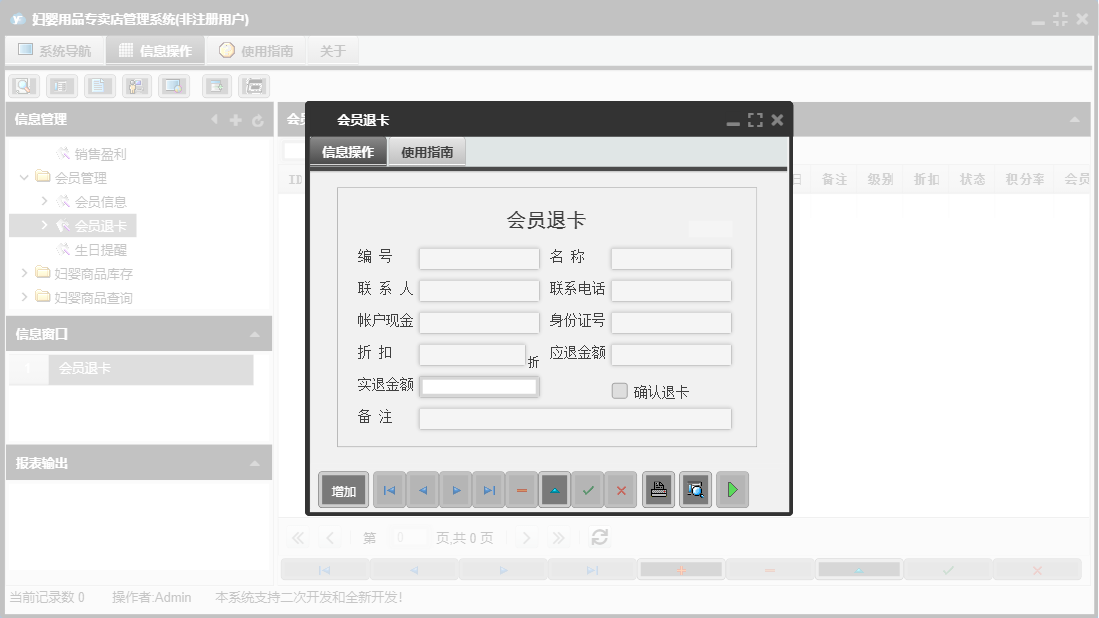Click the print icon in the 会员退卡 dialog
The height and width of the screenshot is (618, 1099).
click(x=658, y=489)
